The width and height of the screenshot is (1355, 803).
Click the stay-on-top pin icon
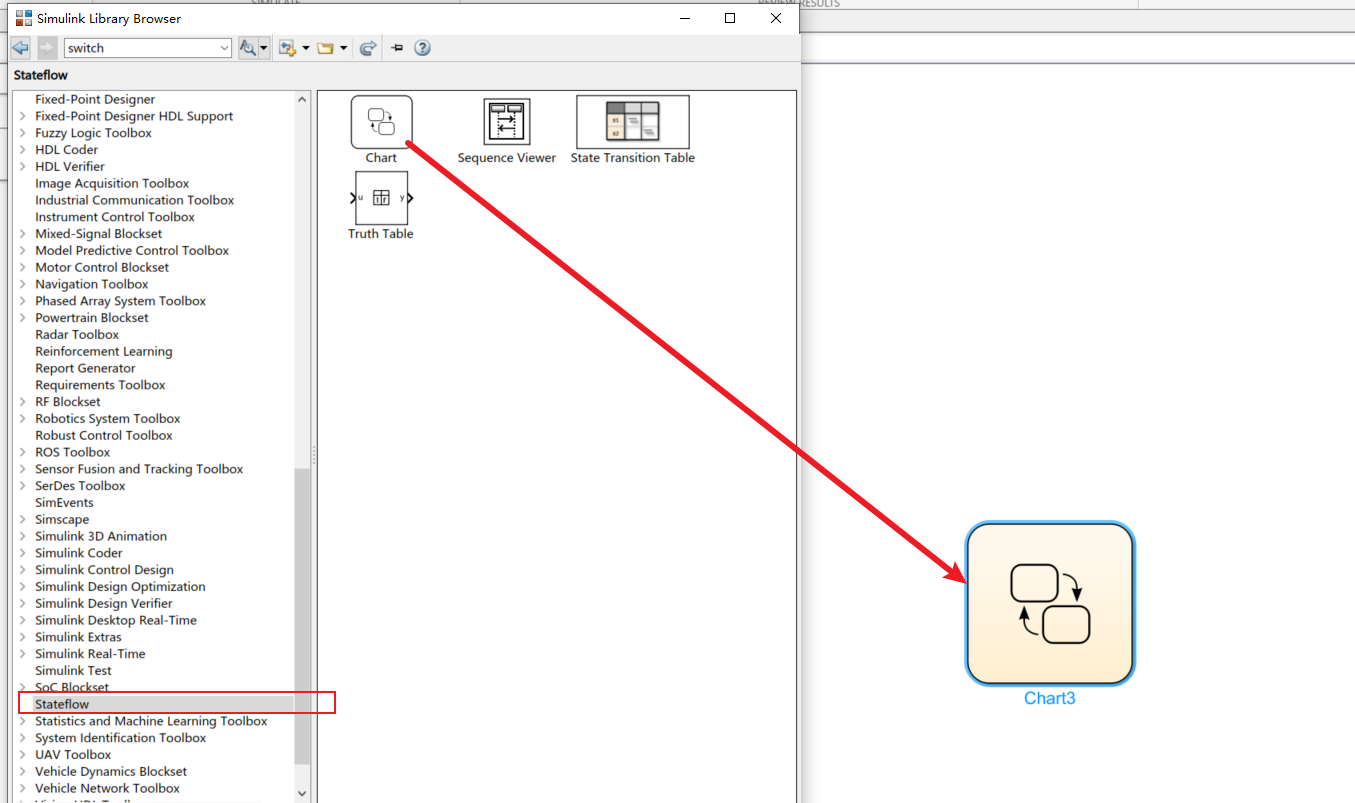(x=397, y=48)
